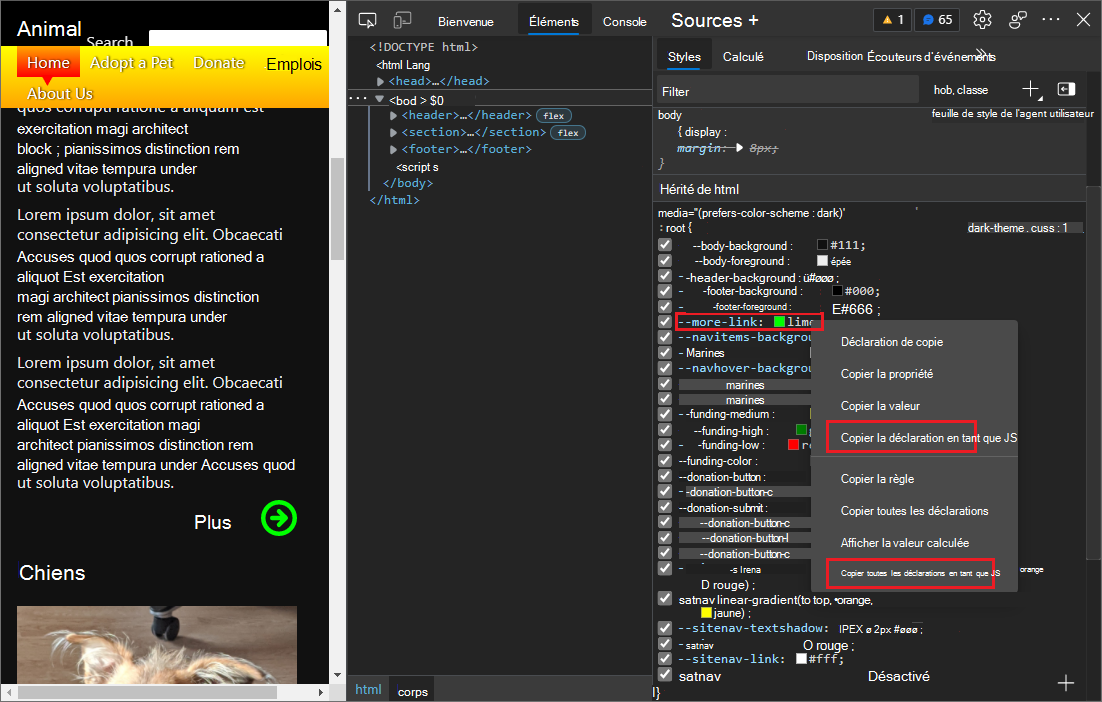Viewport: 1102px width, 702px height.
Task: Open the #fff sitenav-link color swatch
Action: tap(801, 658)
